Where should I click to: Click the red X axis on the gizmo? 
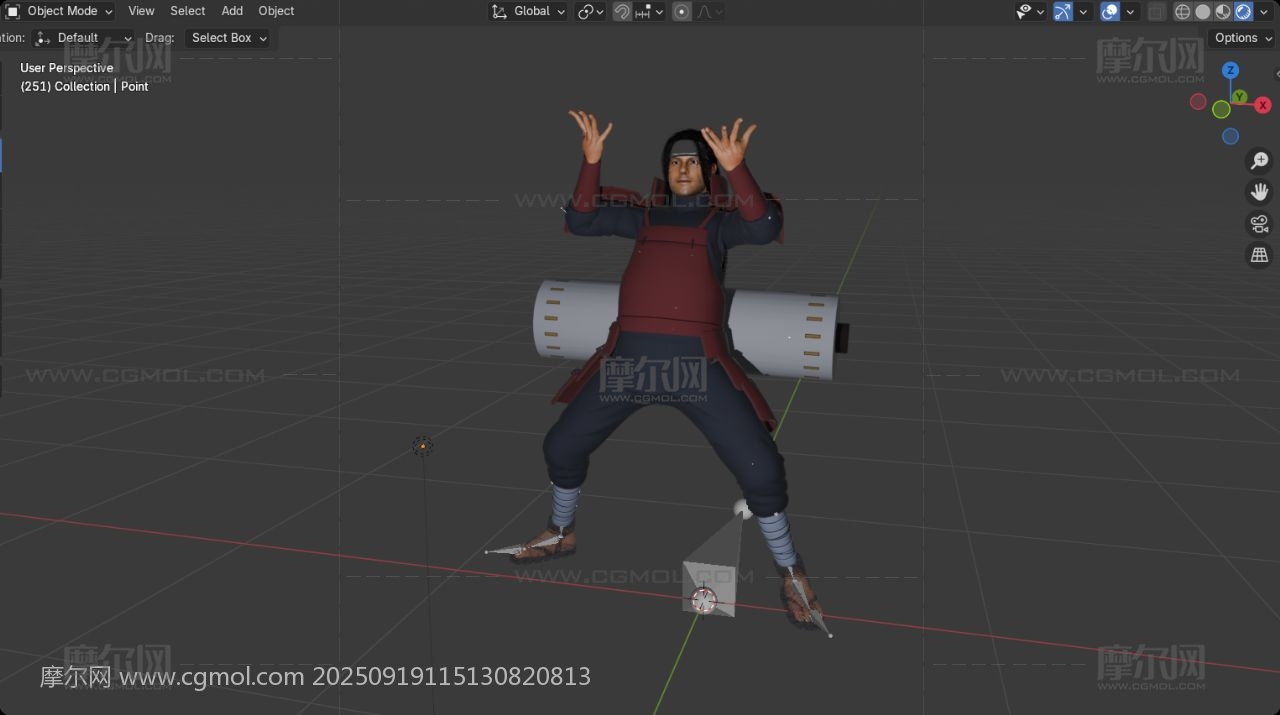coord(1263,105)
